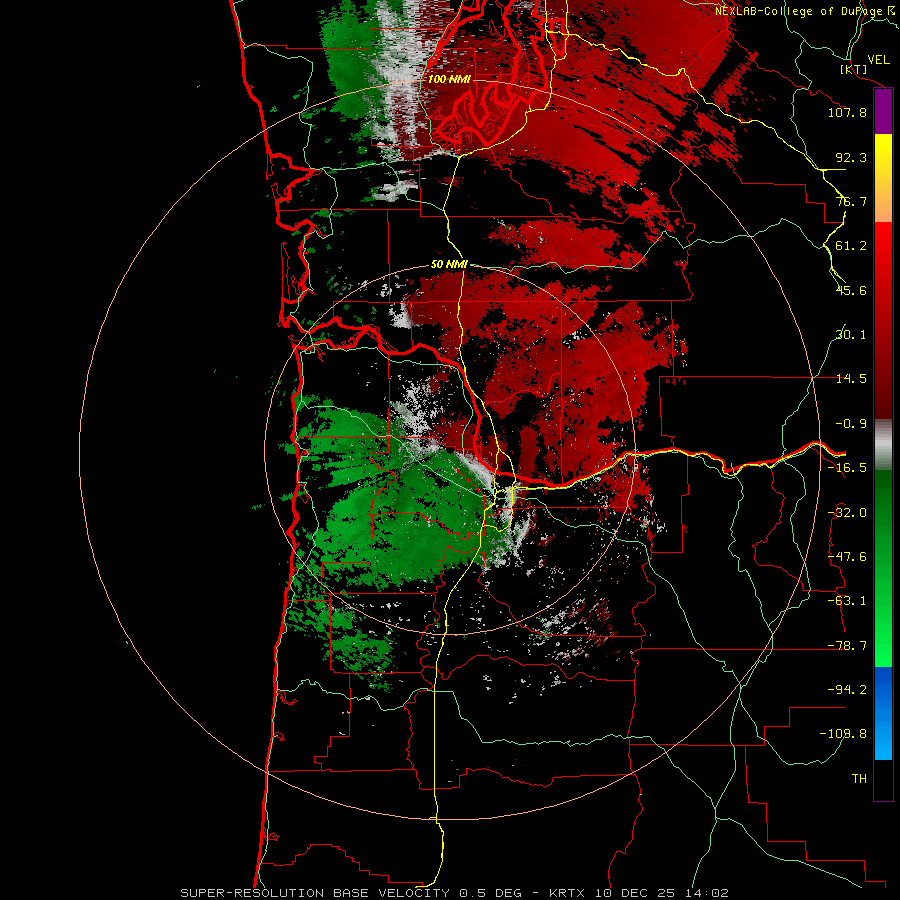Screen dimensions: 900x900
Task: Click the -32.0 scale value
Action: pyautogui.click(x=847, y=513)
